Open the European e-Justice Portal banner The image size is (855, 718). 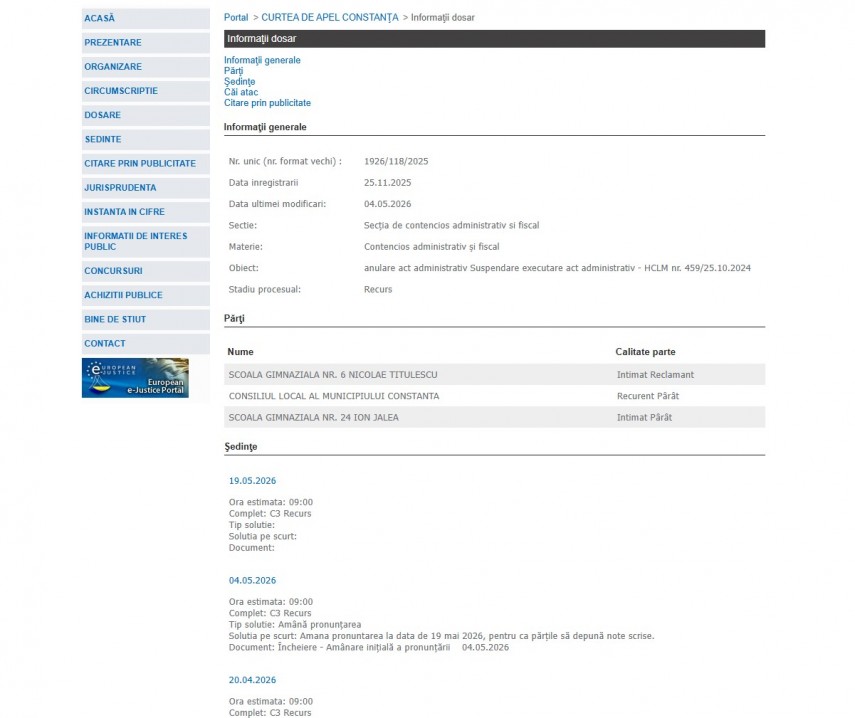135,378
